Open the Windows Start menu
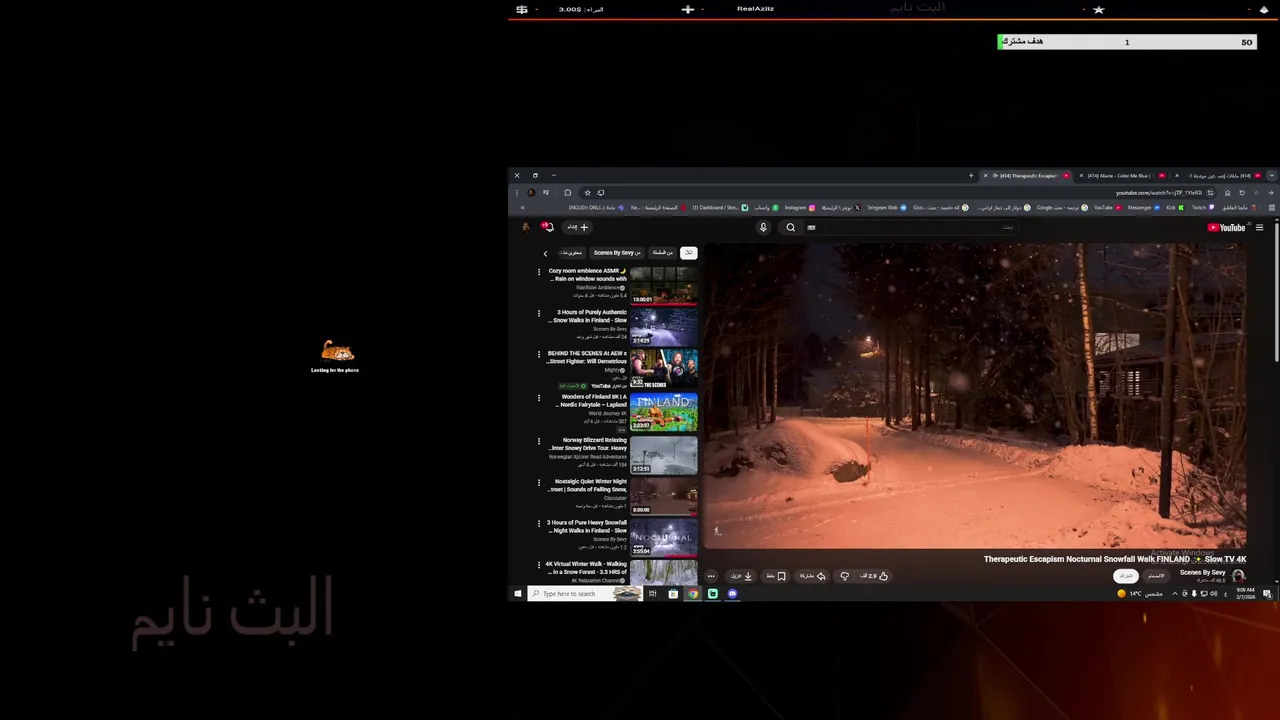 tap(518, 594)
